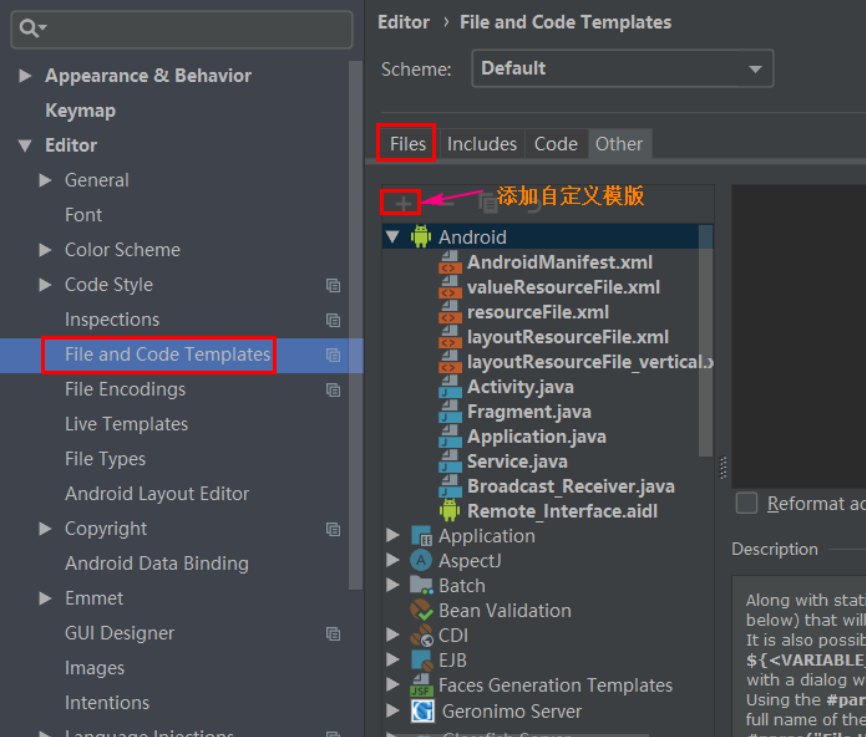Click project-level icon beside GUI Designer

(x=333, y=633)
